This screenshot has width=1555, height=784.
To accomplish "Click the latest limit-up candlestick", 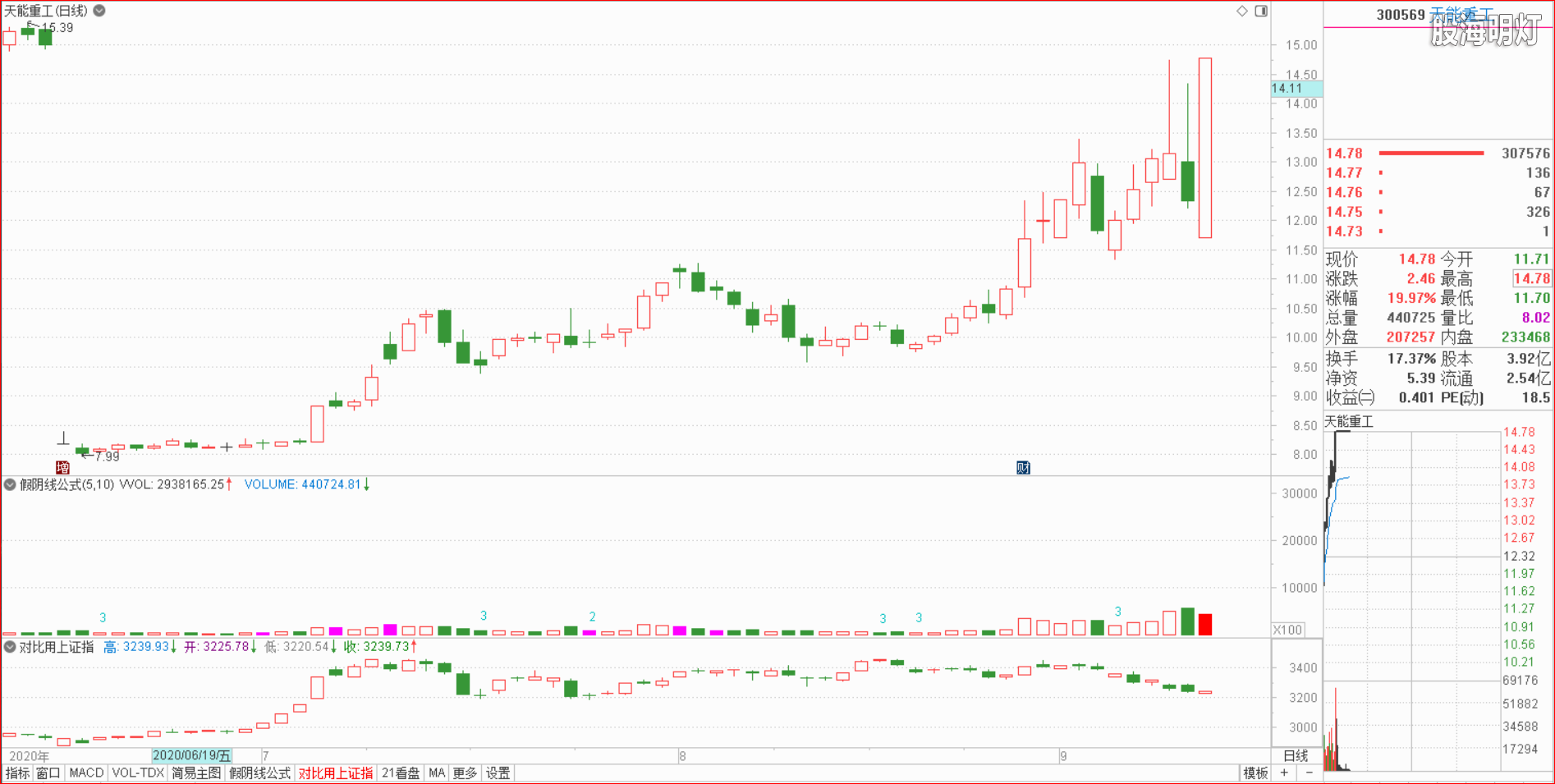I will click(x=1205, y=148).
